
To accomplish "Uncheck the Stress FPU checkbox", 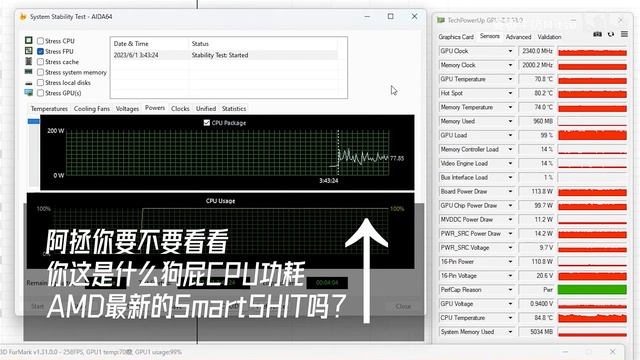I will (40, 51).
